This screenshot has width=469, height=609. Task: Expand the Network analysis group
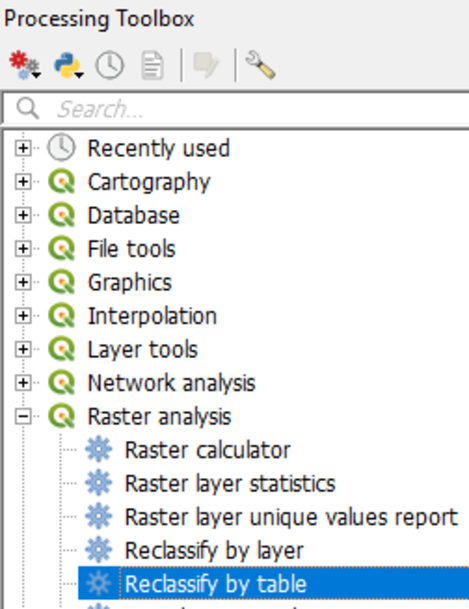[x=23, y=383]
